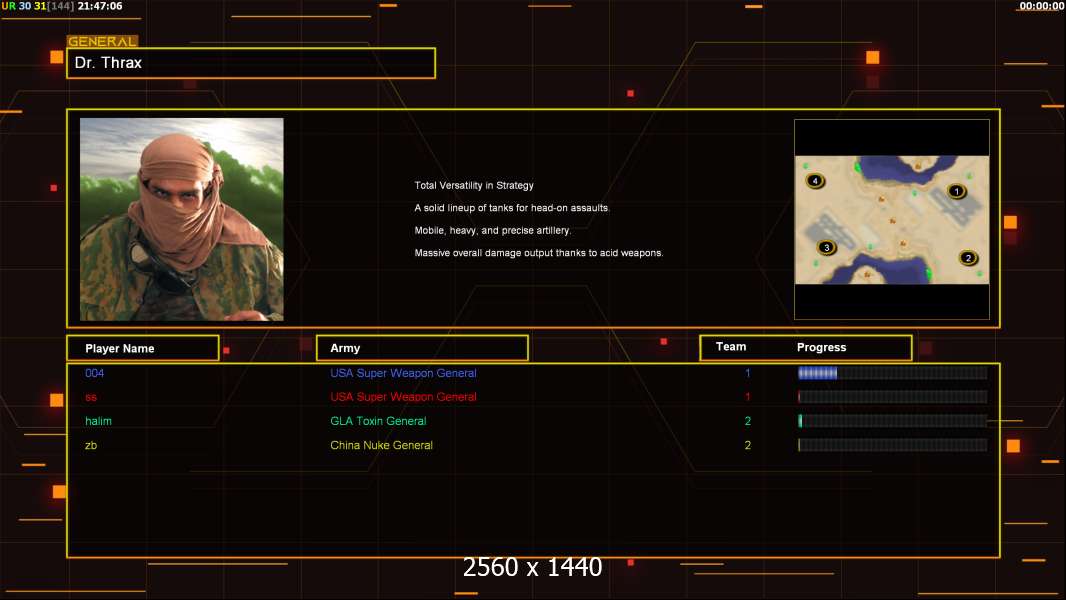
Task: Click the Team column header
Action: pos(731,347)
